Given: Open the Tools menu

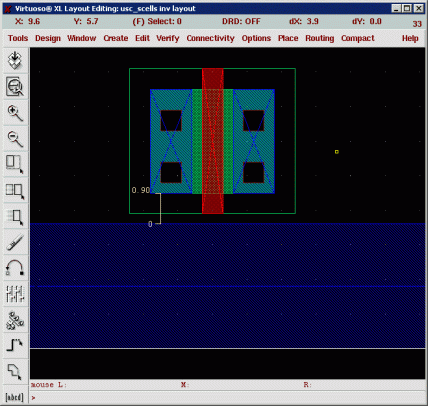Looking at the screenshot, I should click(18, 38).
